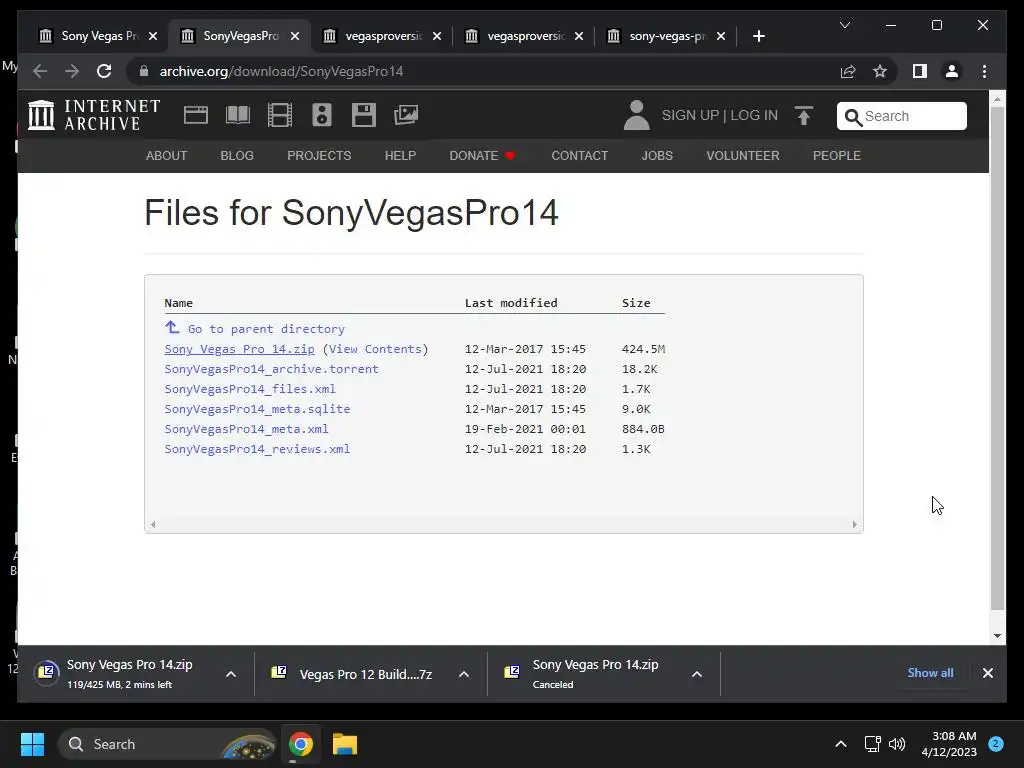
Task: Switch to the Sony Vegas Pr first tab
Action: point(98,36)
